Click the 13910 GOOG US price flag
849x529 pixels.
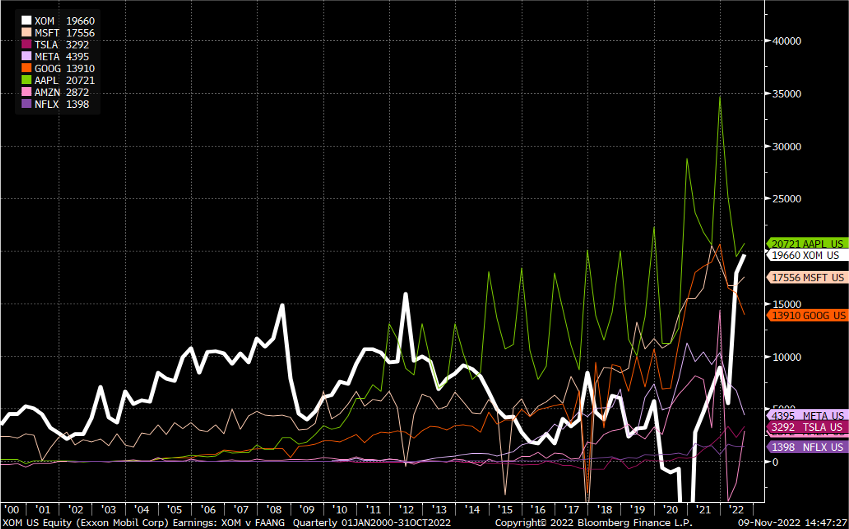point(807,315)
